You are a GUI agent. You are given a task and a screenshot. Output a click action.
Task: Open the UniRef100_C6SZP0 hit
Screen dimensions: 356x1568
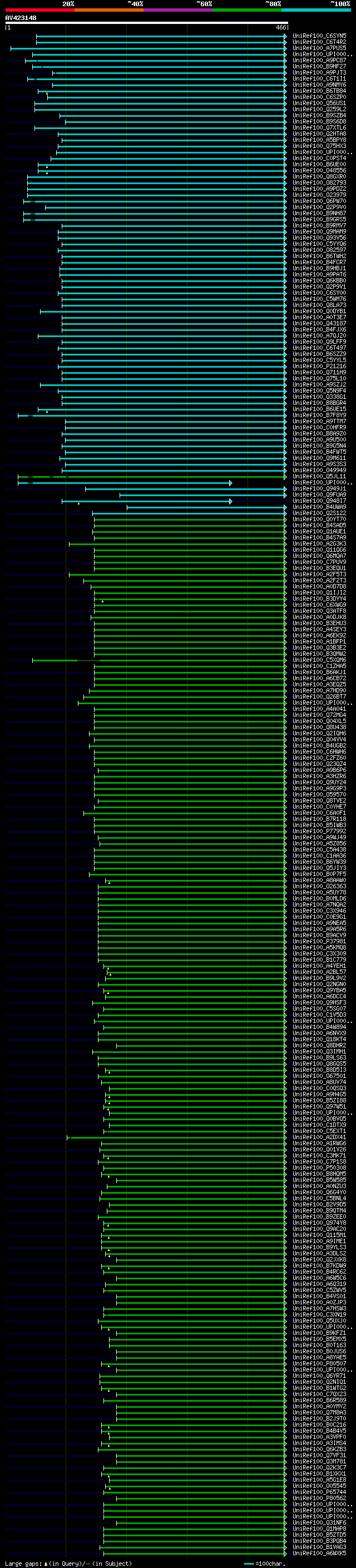click(319, 97)
